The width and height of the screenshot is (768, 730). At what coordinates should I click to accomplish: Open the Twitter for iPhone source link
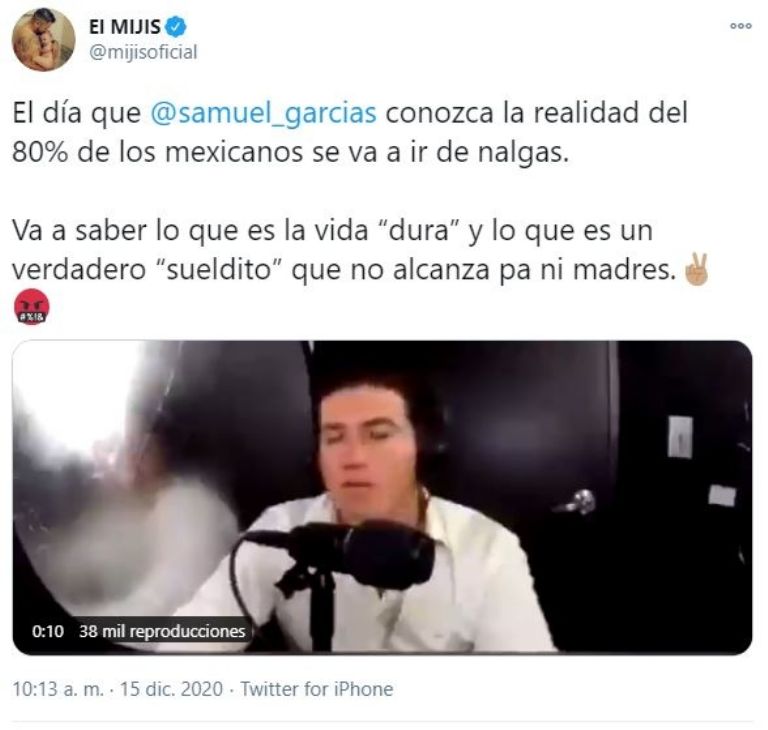pos(316,689)
